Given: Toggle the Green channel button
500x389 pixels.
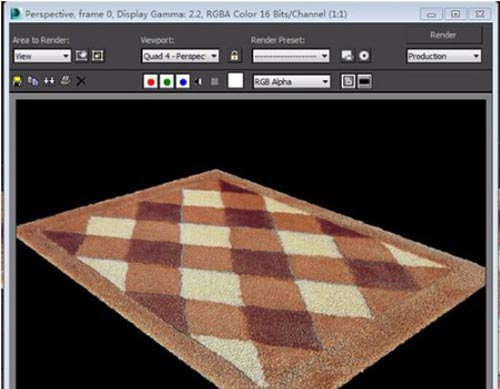Looking at the screenshot, I should [x=167, y=82].
